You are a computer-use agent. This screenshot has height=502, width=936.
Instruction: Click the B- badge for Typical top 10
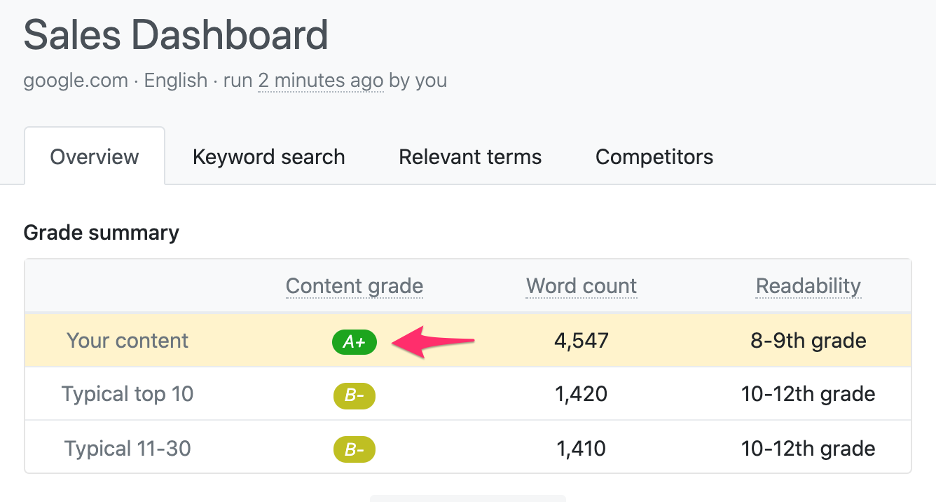tap(355, 396)
